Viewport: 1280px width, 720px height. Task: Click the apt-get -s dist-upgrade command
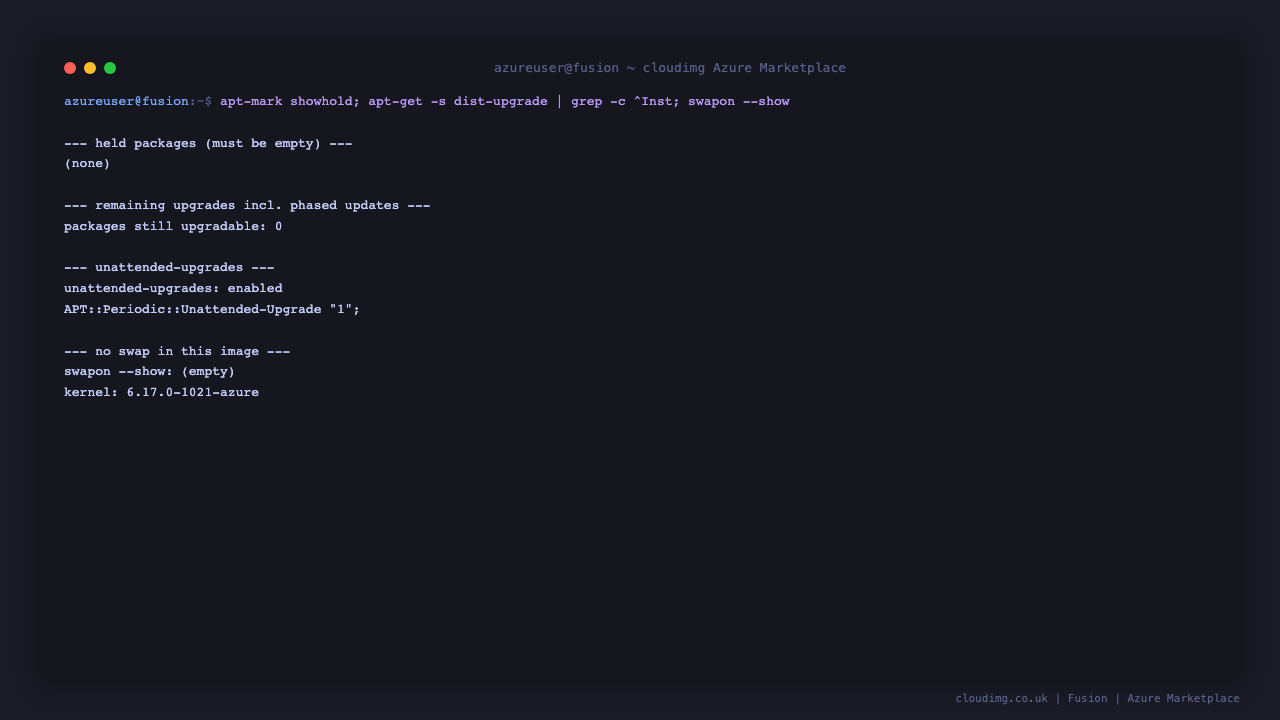pyautogui.click(x=458, y=101)
